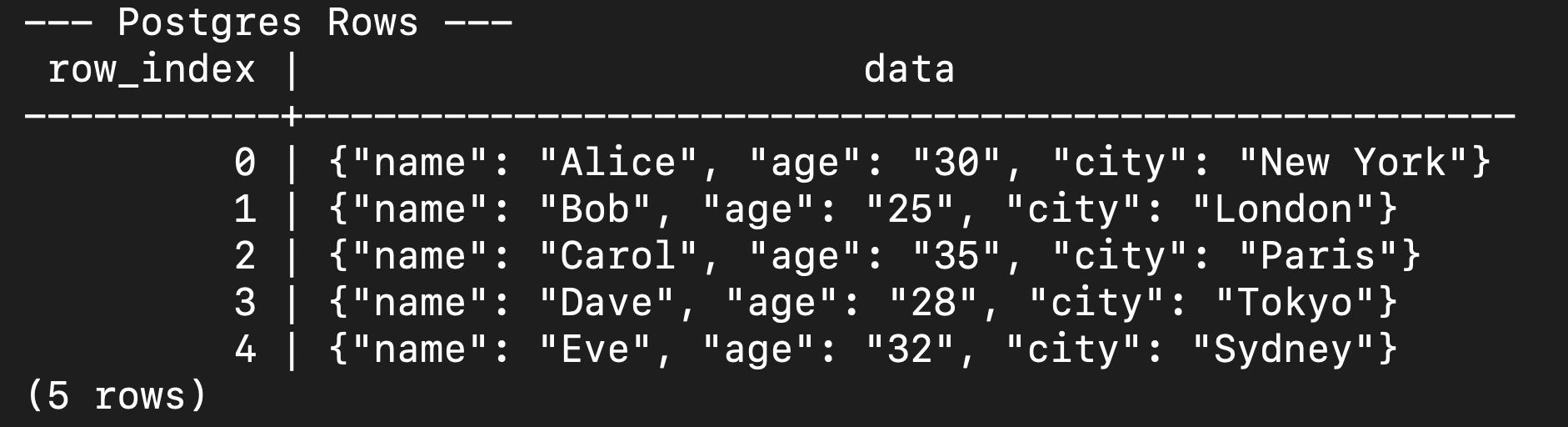Click the row_index column header
Screen dimensions: 1568x427
pyautogui.click(x=151, y=69)
